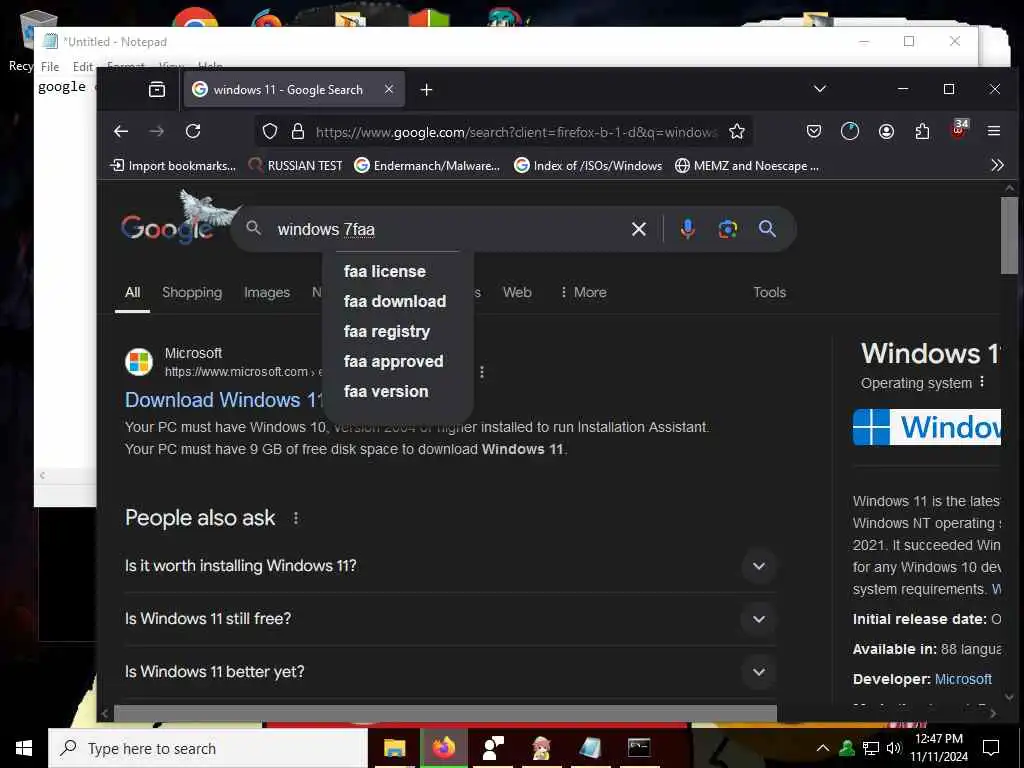
Task: Open Firefox tracking protection shield
Action: (x=270, y=132)
